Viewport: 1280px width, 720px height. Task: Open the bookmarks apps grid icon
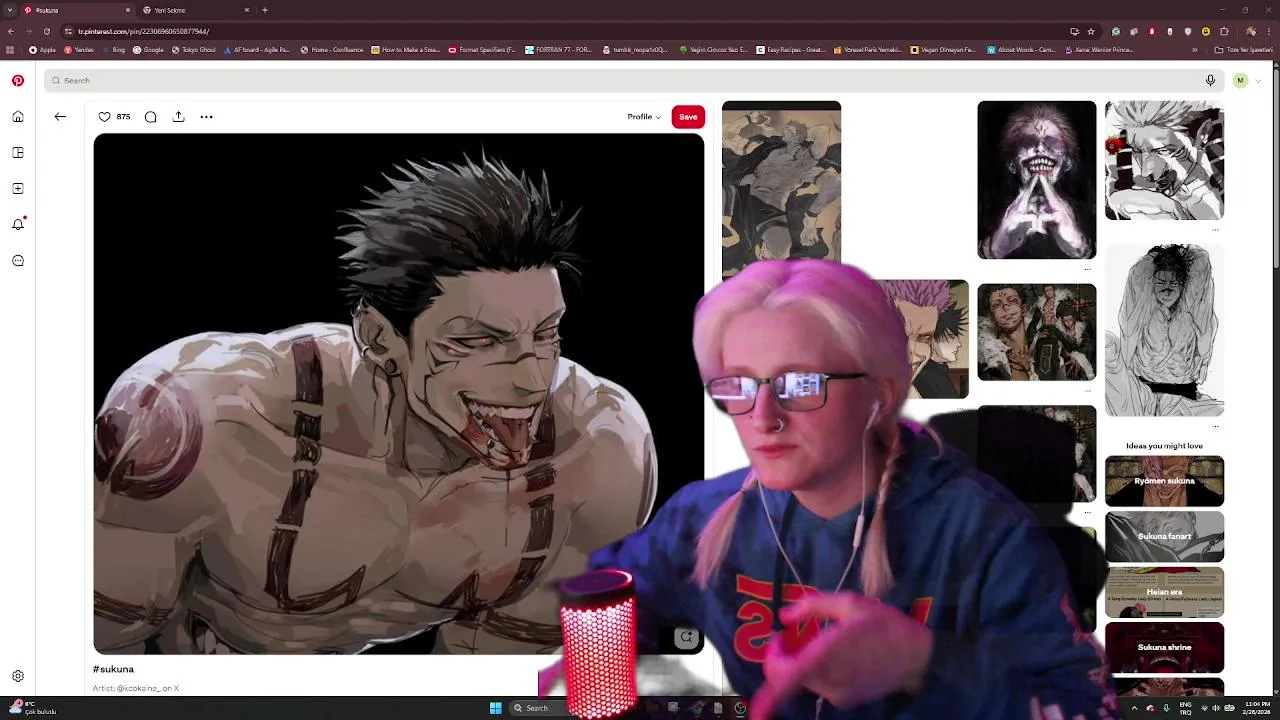(x=11, y=50)
